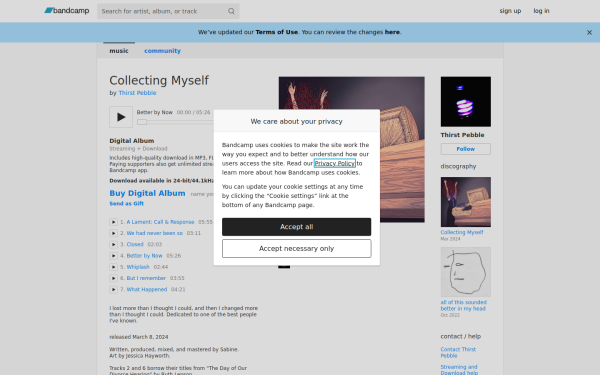This screenshot has width=600, height=375.
Task: Click the 'released March 8, 2024' text
Action: (x=139, y=337)
